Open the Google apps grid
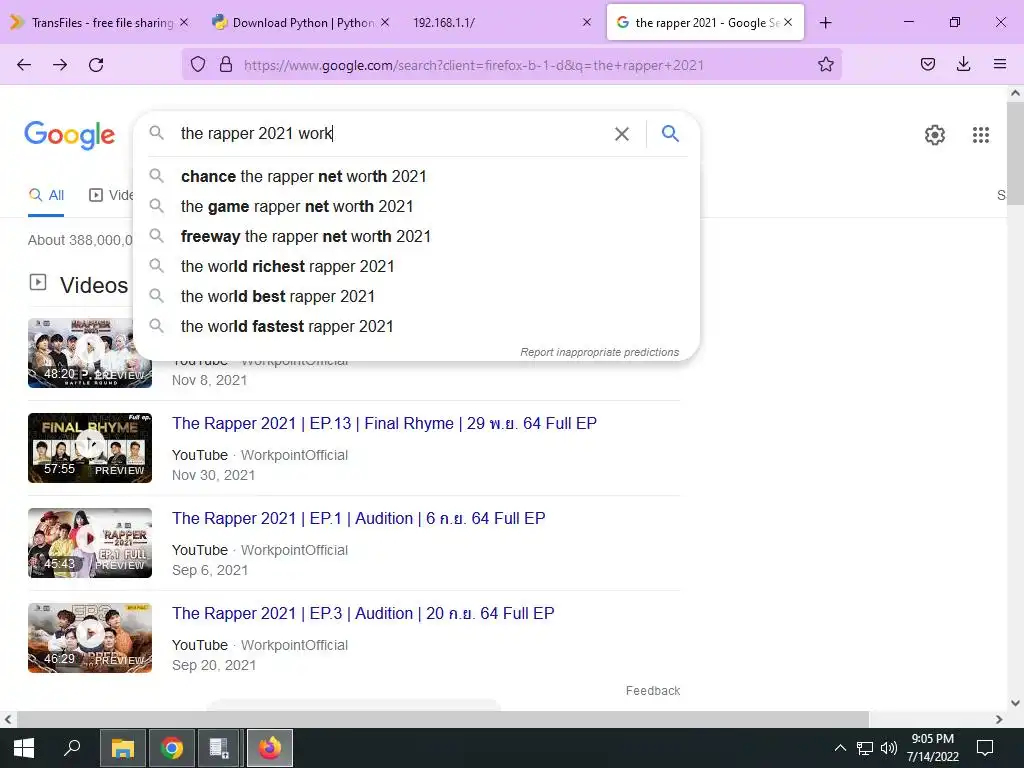 click(980, 135)
